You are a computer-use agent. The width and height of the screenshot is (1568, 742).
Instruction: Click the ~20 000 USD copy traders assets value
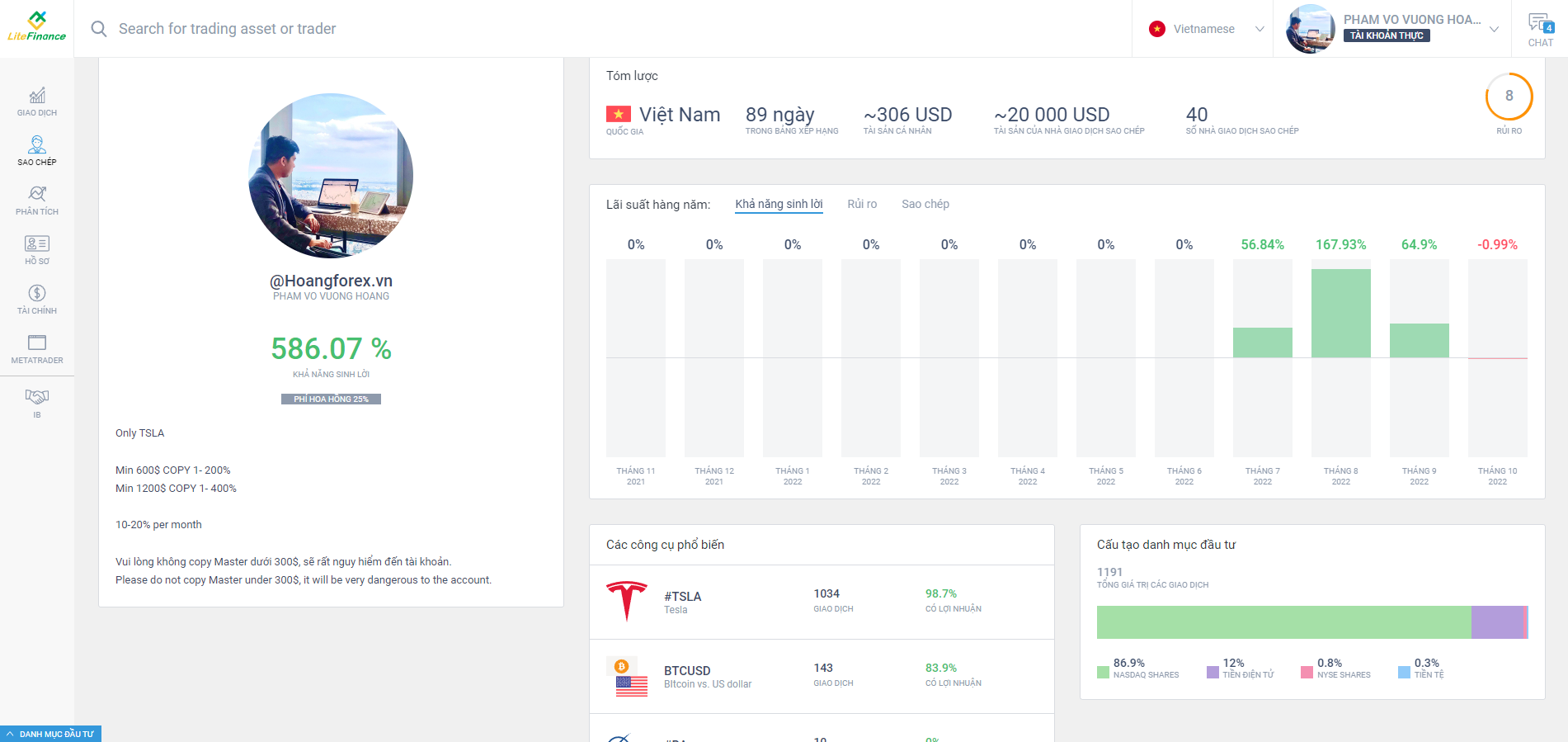(1052, 115)
